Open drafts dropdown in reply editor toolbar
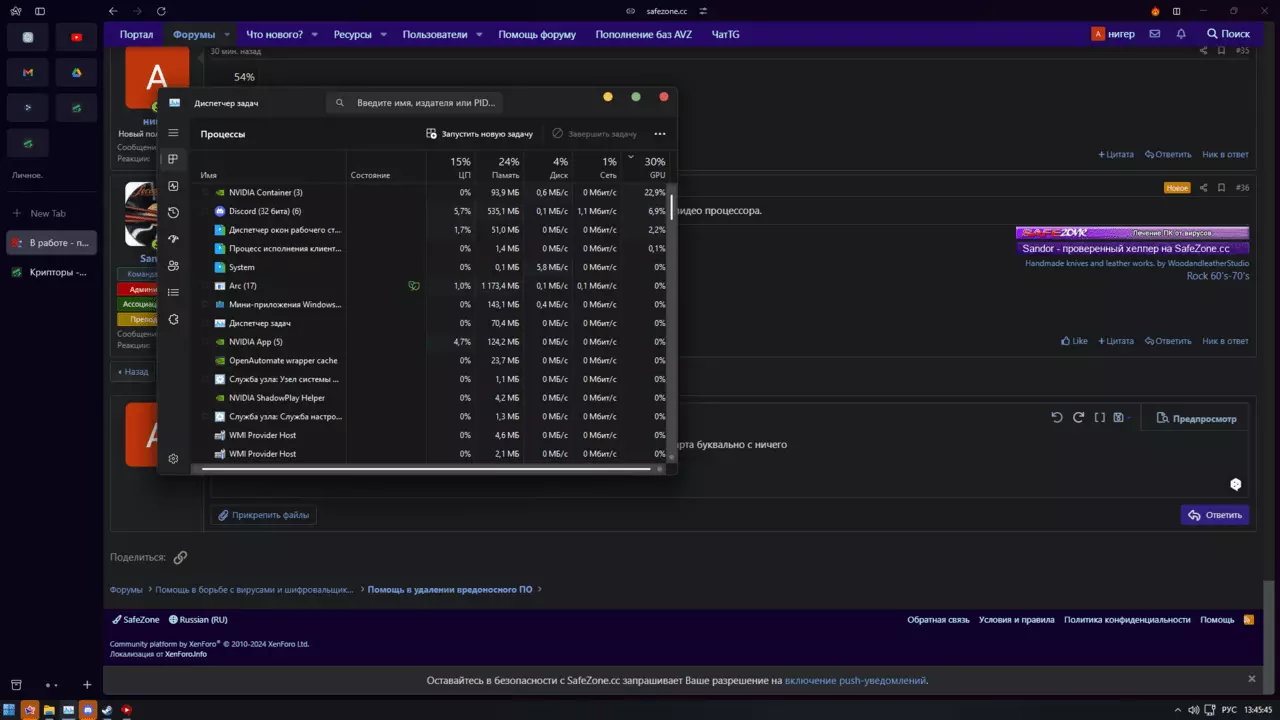Viewport: 1280px width, 720px height. pyautogui.click(x=1121, y=418)
